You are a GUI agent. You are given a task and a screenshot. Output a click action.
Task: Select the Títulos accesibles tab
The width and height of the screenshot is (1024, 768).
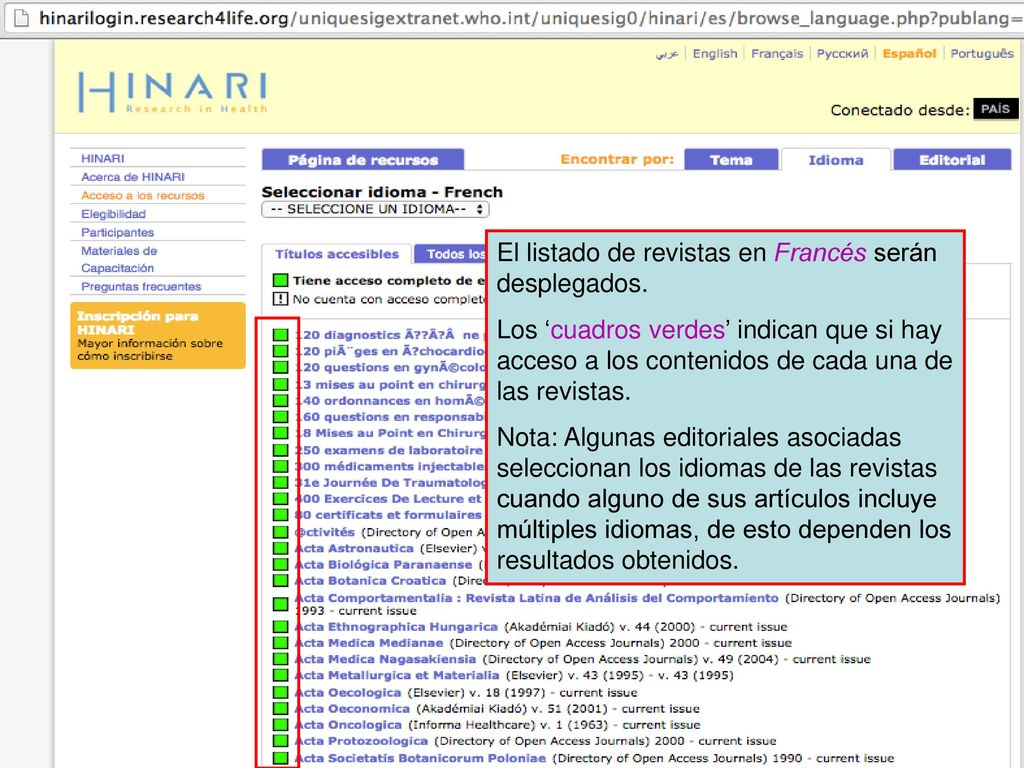(x=336, y=254)
